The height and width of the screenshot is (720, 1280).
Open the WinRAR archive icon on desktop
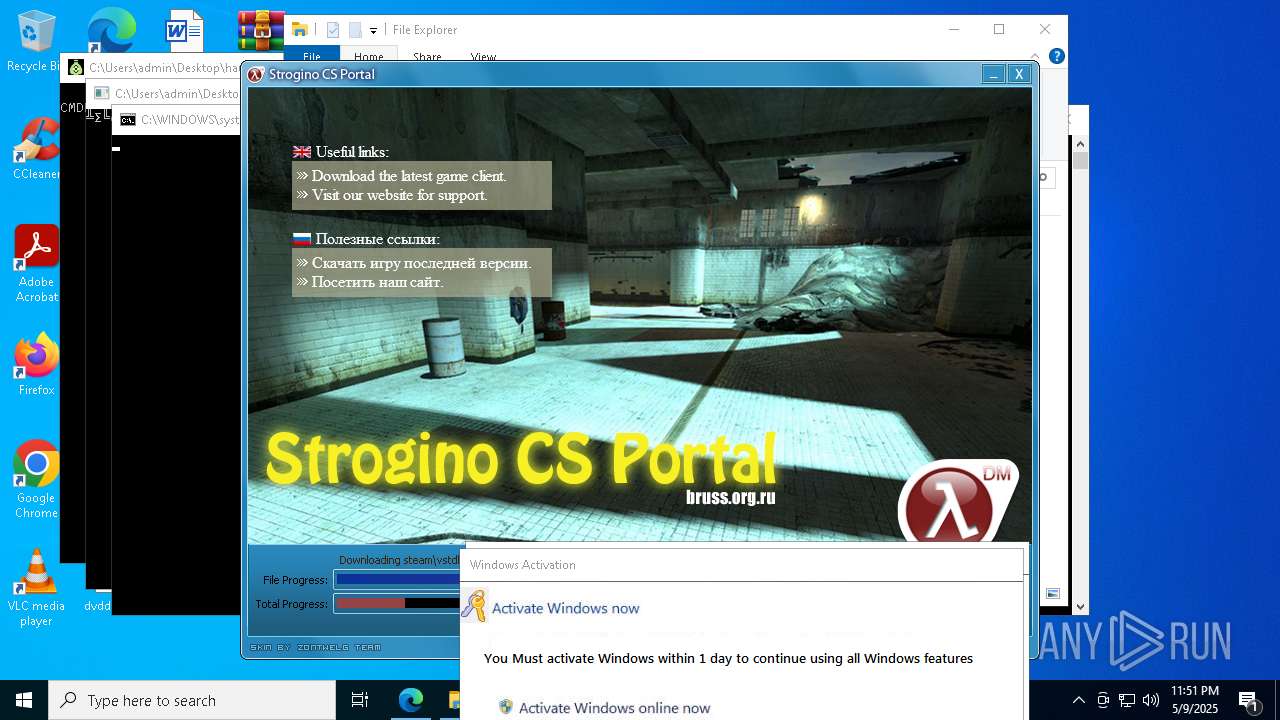(x=260, y=30)
